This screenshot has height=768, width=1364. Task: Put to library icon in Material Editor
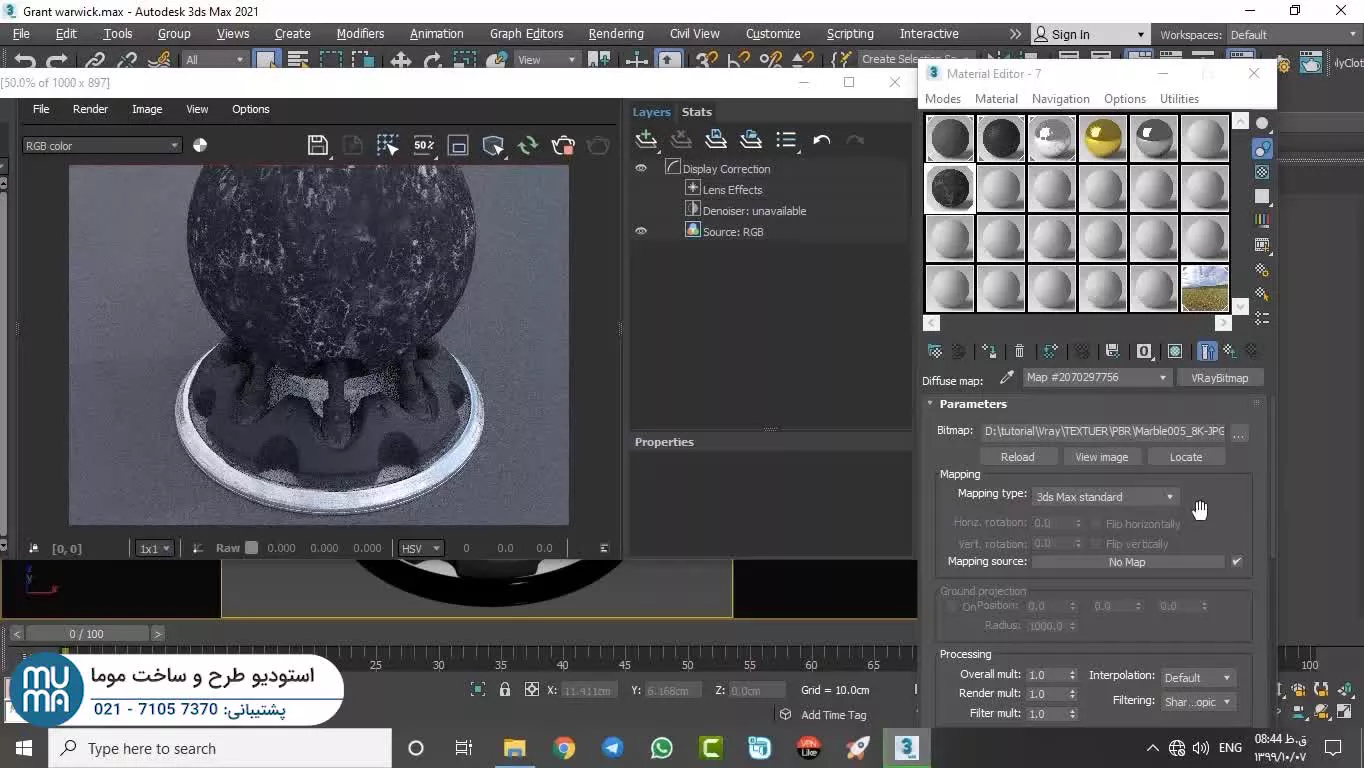pyautogui.click(x=1112, y=351)
